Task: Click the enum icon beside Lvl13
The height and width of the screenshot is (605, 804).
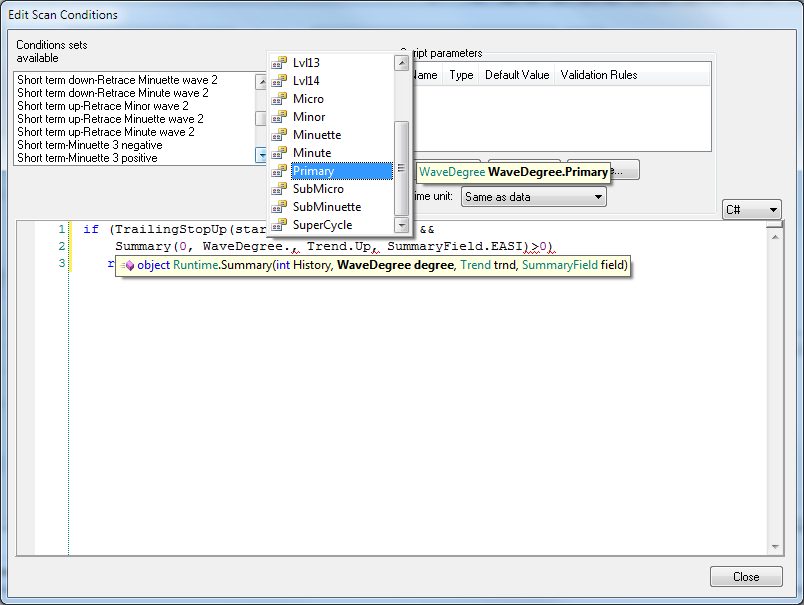Action: 278,62
